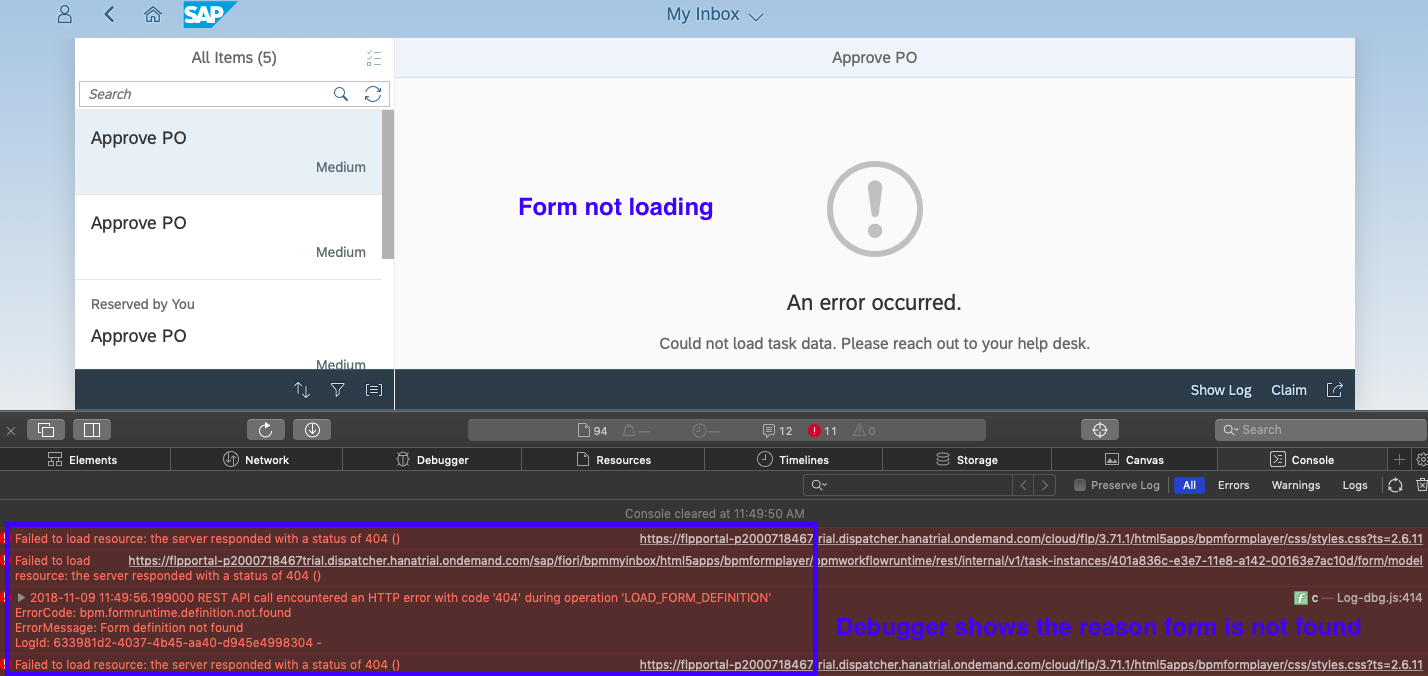This screenshot has height=676, width=1428.
Task: Click the share icon next to Claim
Action: coord(1334,390)
